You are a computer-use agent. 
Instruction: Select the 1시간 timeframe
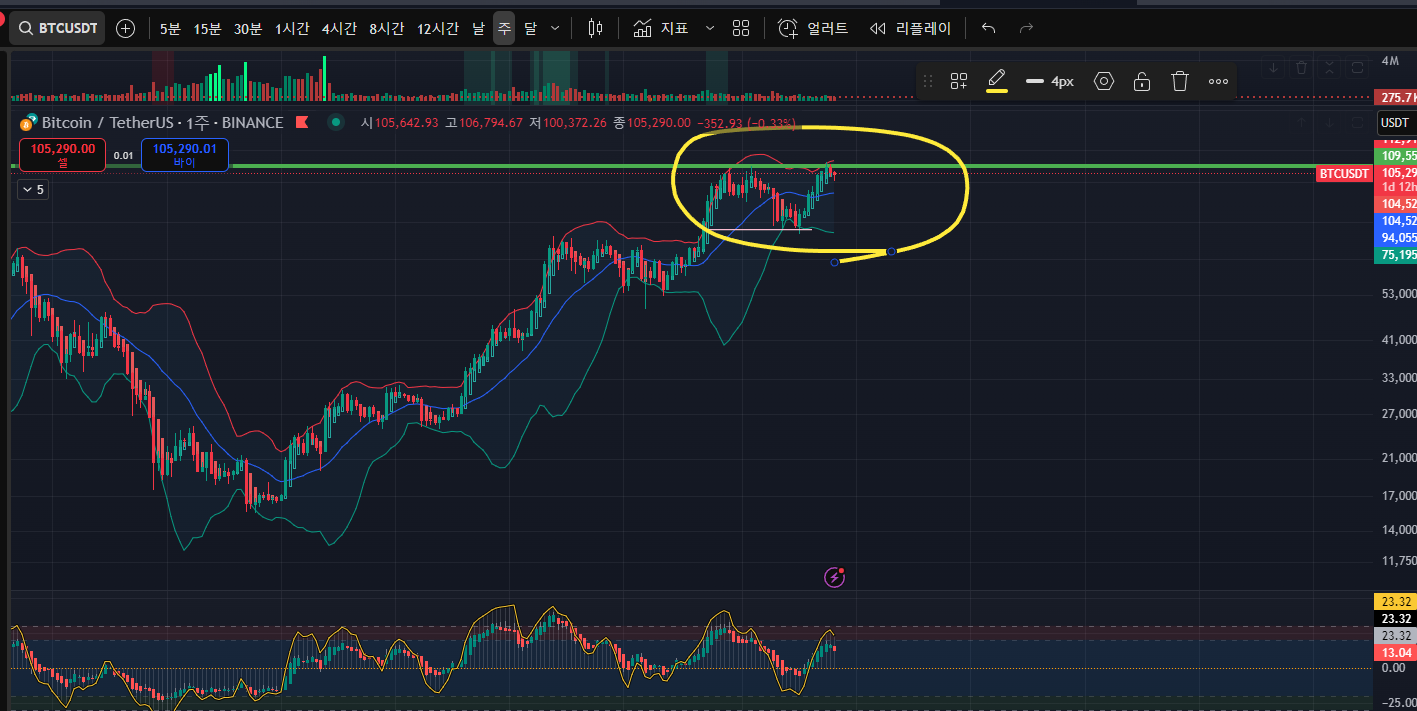pyautogui.click(x=293, y=28)
